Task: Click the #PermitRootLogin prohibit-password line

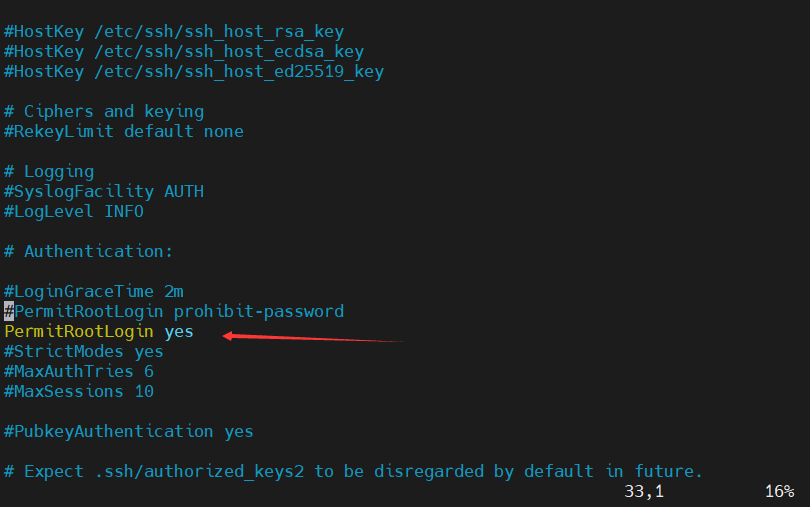Action: coord(174,311)
